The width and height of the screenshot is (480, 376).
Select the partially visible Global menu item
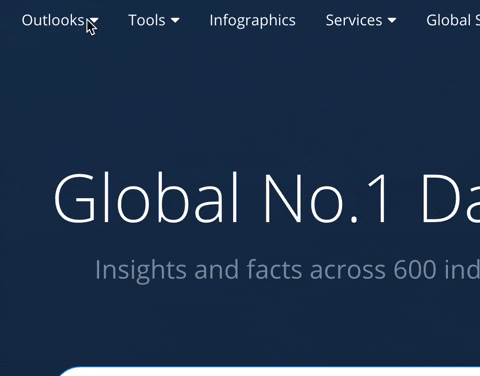(x=453, y=20)
